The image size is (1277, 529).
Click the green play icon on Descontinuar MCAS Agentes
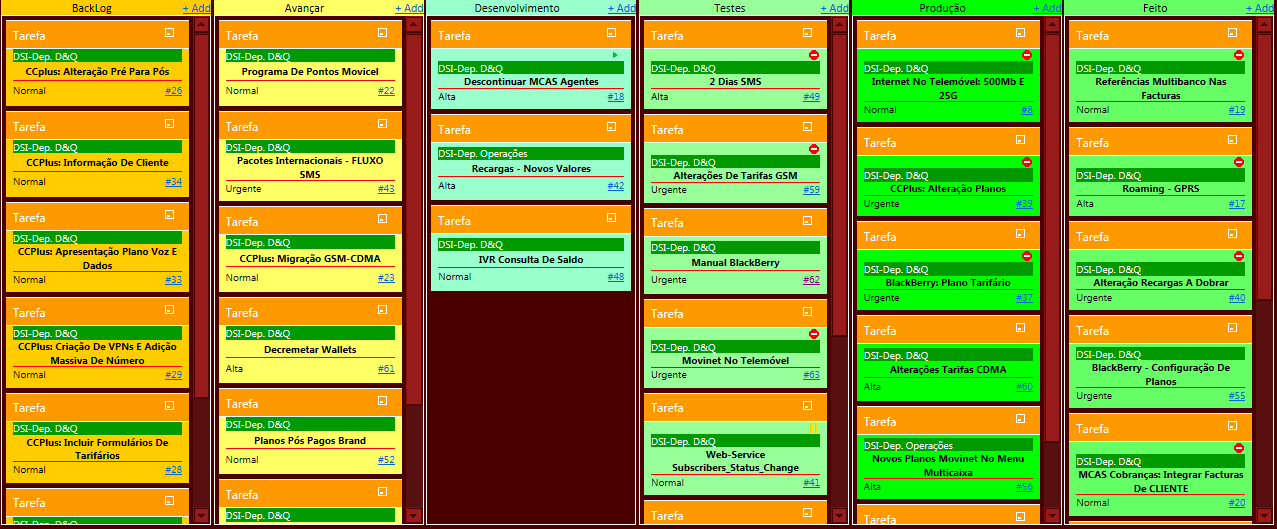615,55
